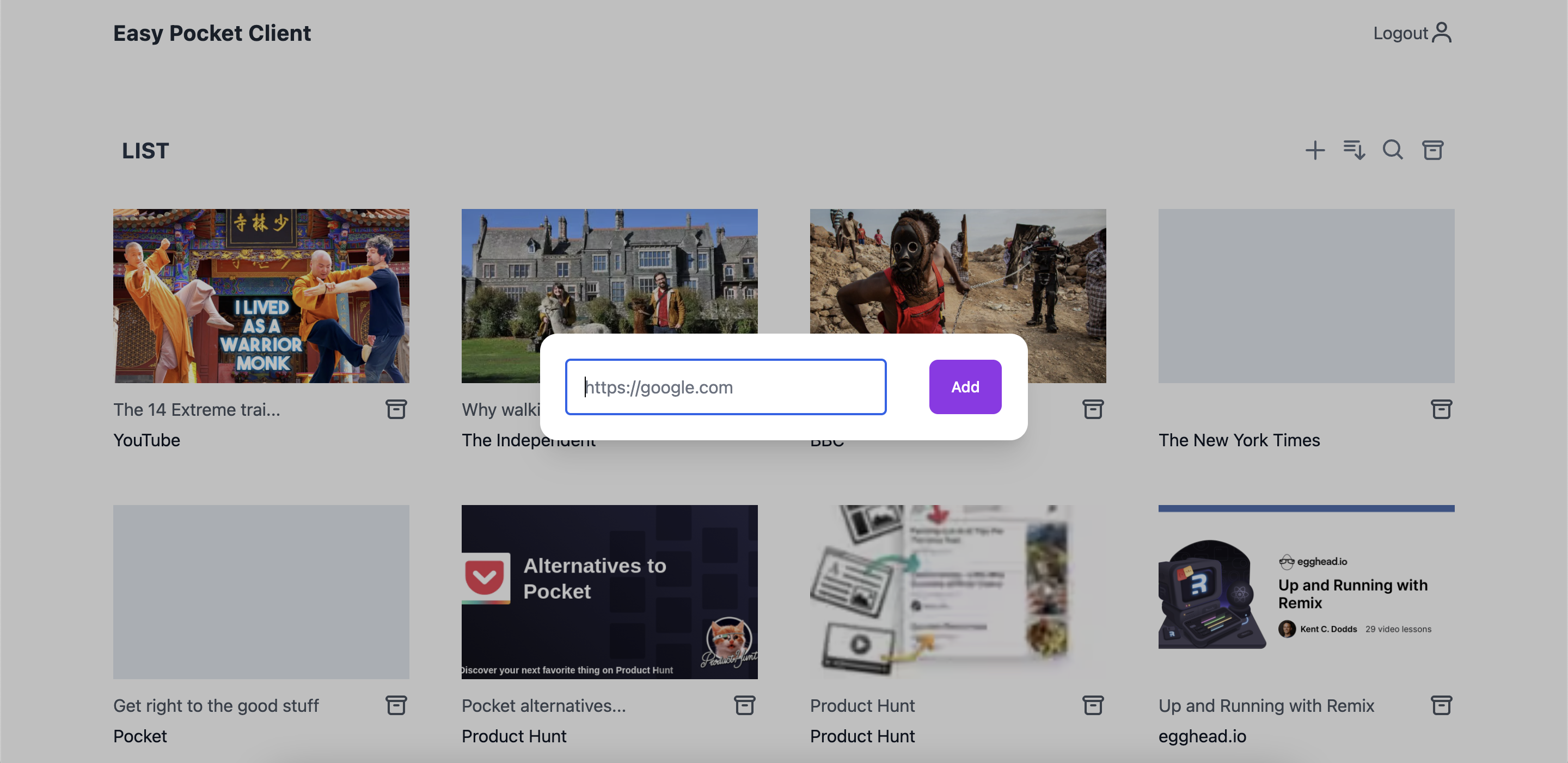Archive the Product Hunt titled item

[x=1093, y=705]
